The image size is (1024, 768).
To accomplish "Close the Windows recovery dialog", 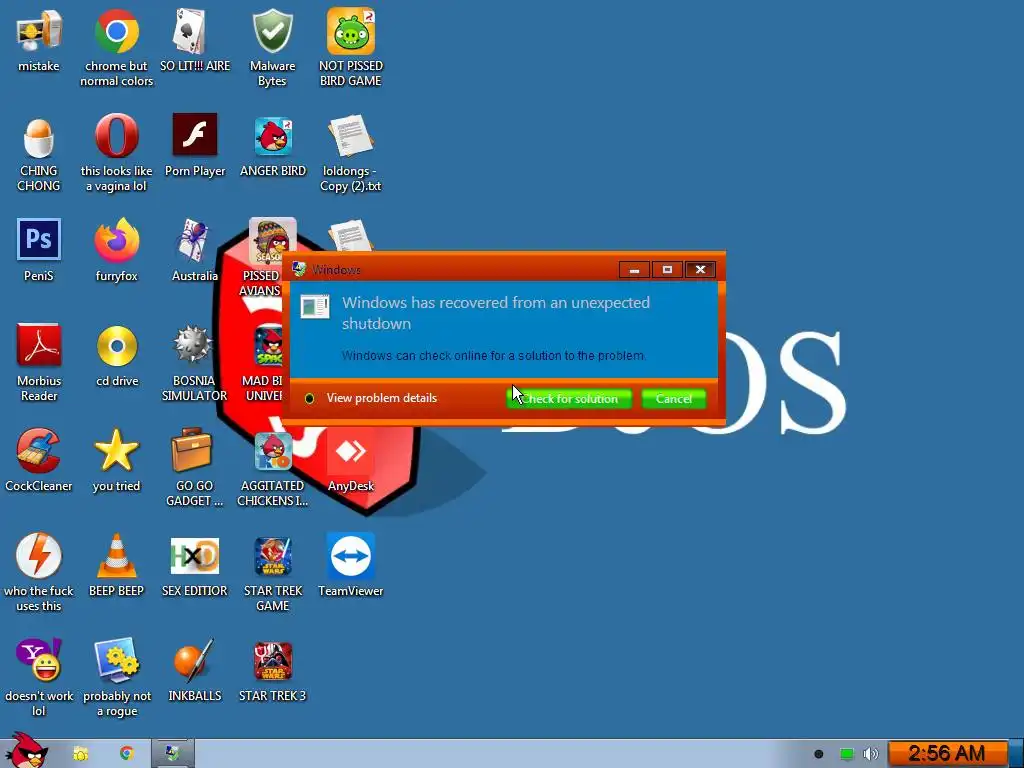I will [700, 270].
